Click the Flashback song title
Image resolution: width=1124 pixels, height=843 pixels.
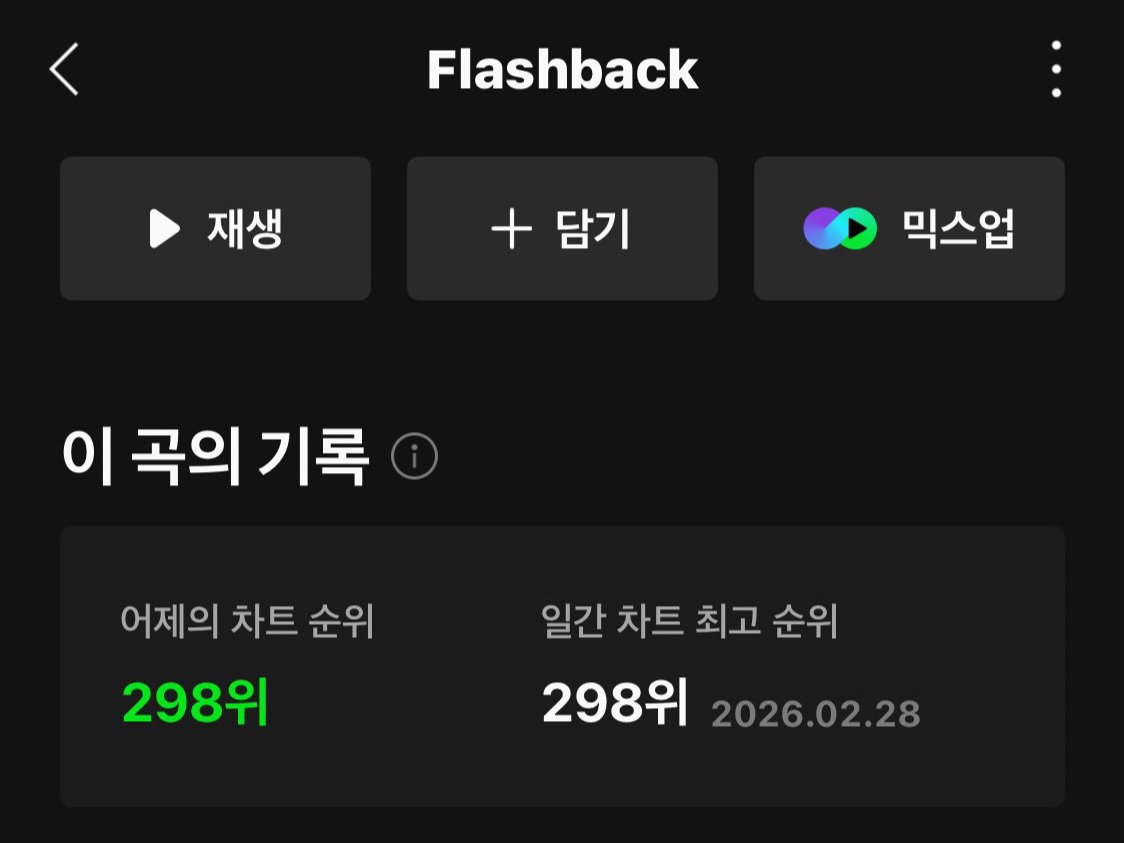(x=563, y=70)
